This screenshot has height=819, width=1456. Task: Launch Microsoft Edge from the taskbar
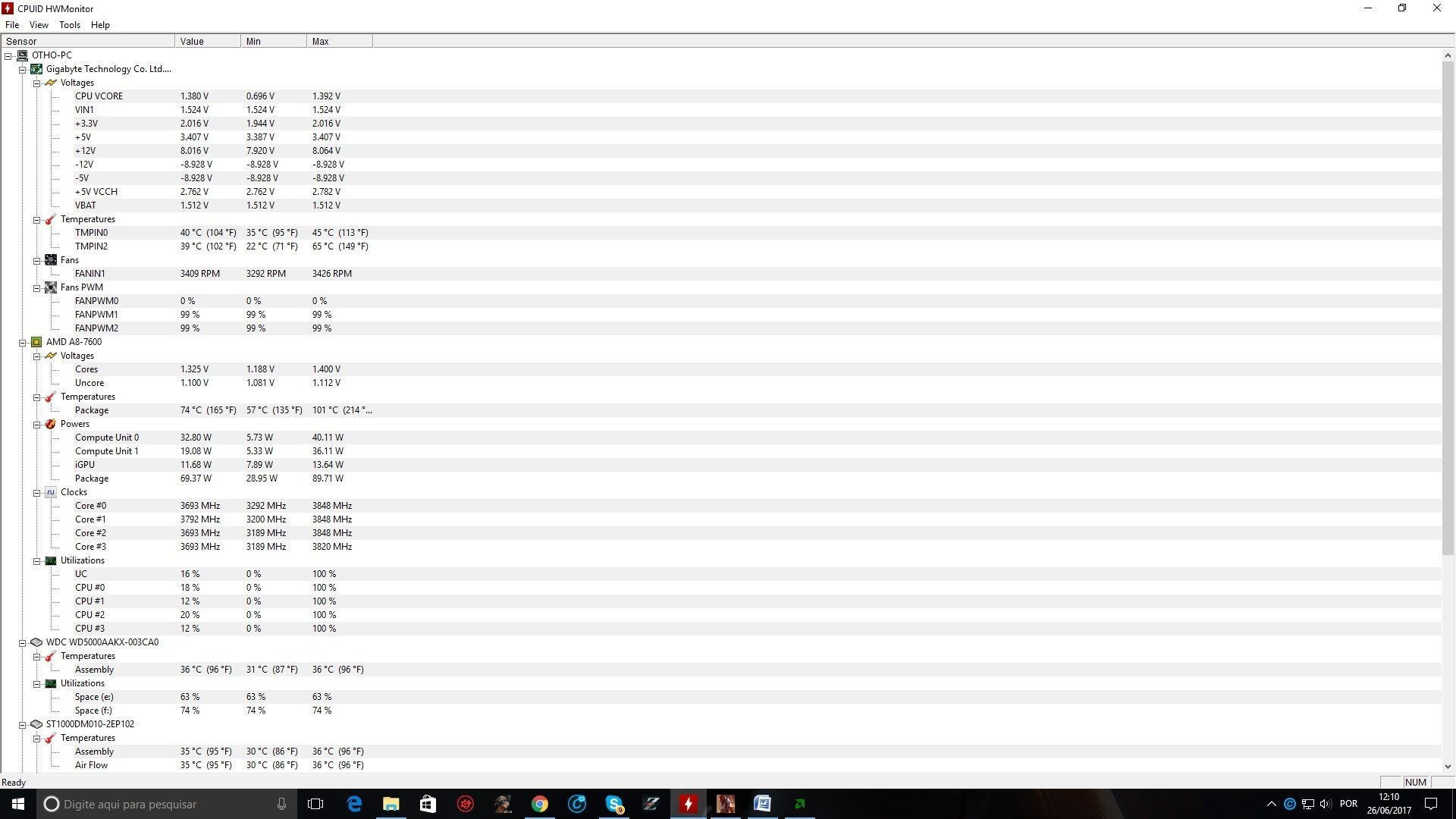click(354, 804)
